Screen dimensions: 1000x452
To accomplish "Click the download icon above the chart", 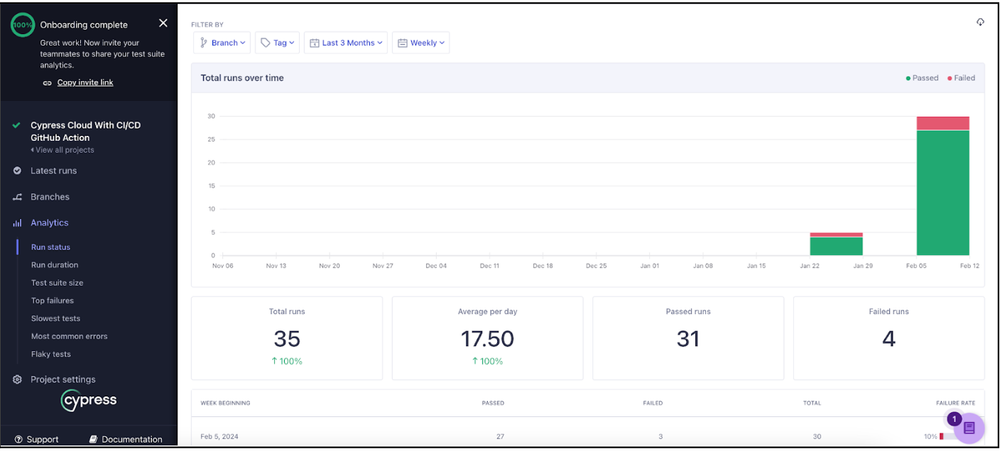I will (980, 23).
